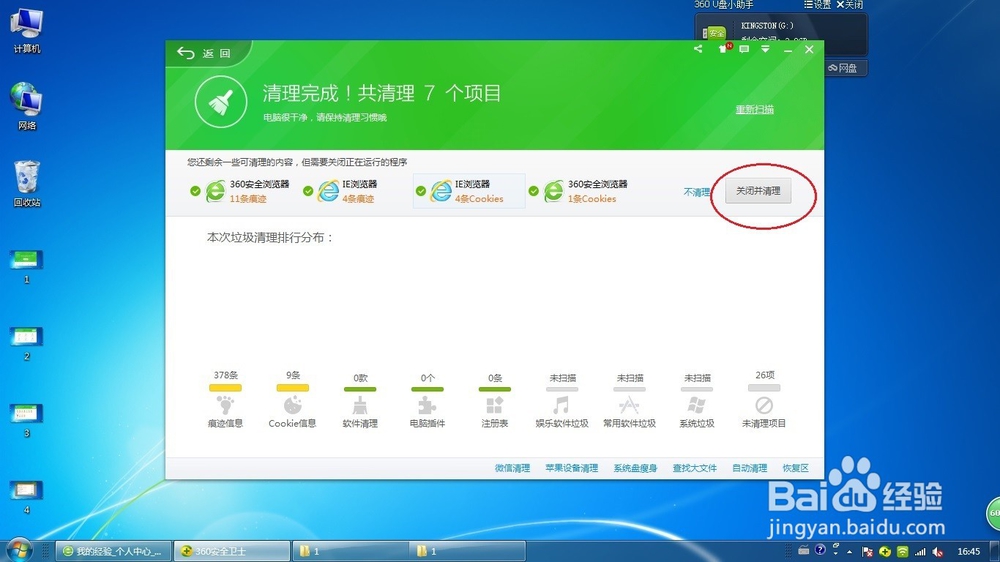Image resolution: width=1000 pixels, height=562 pixels.
Task: Click the 安全 USB drive icon
Action: click(x=714, y=33)
